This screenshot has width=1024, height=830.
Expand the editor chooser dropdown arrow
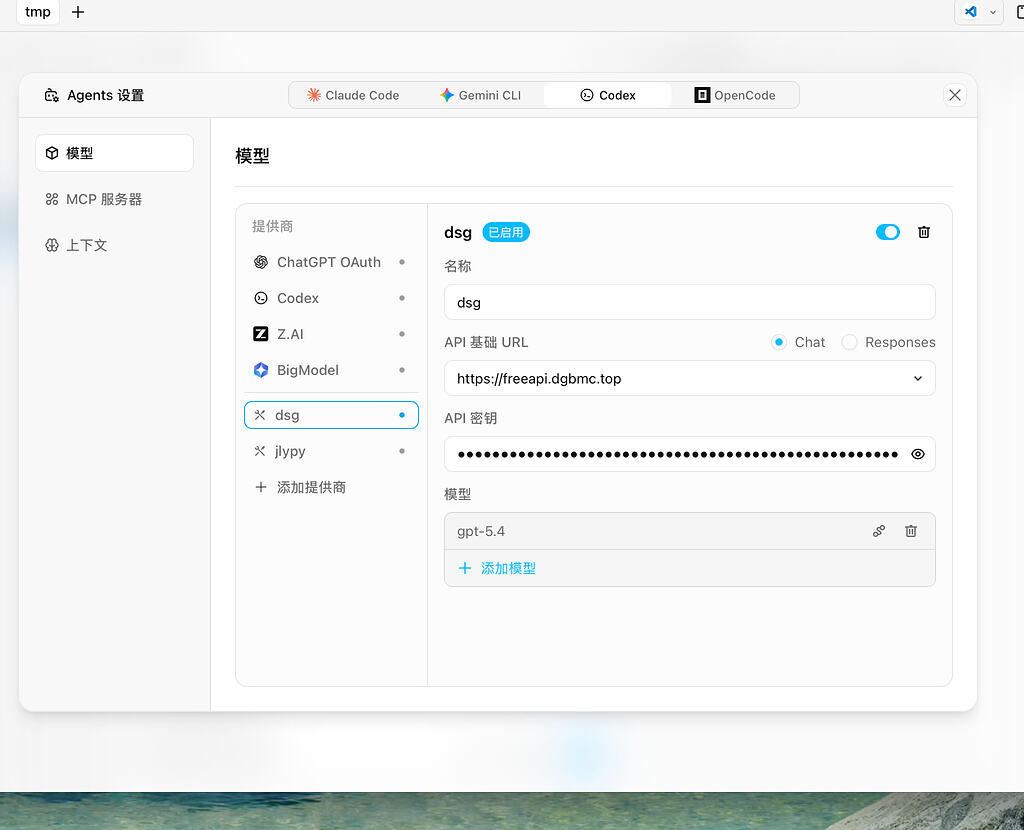tap(993, 12)
